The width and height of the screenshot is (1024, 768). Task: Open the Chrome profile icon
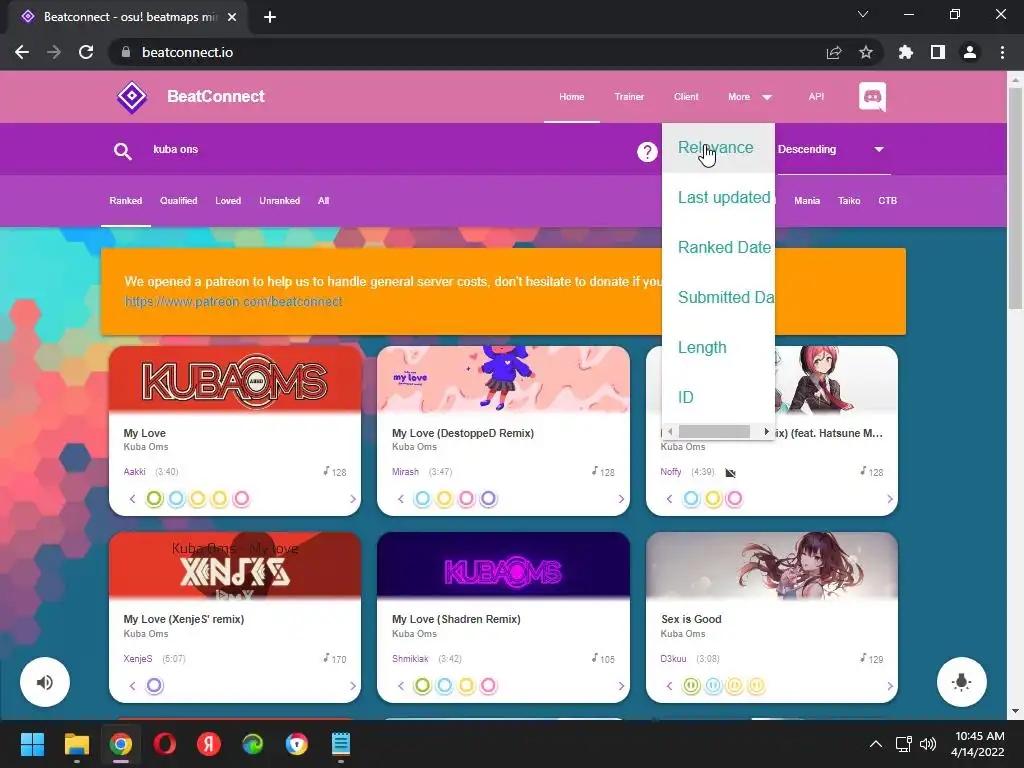[970, 52]
